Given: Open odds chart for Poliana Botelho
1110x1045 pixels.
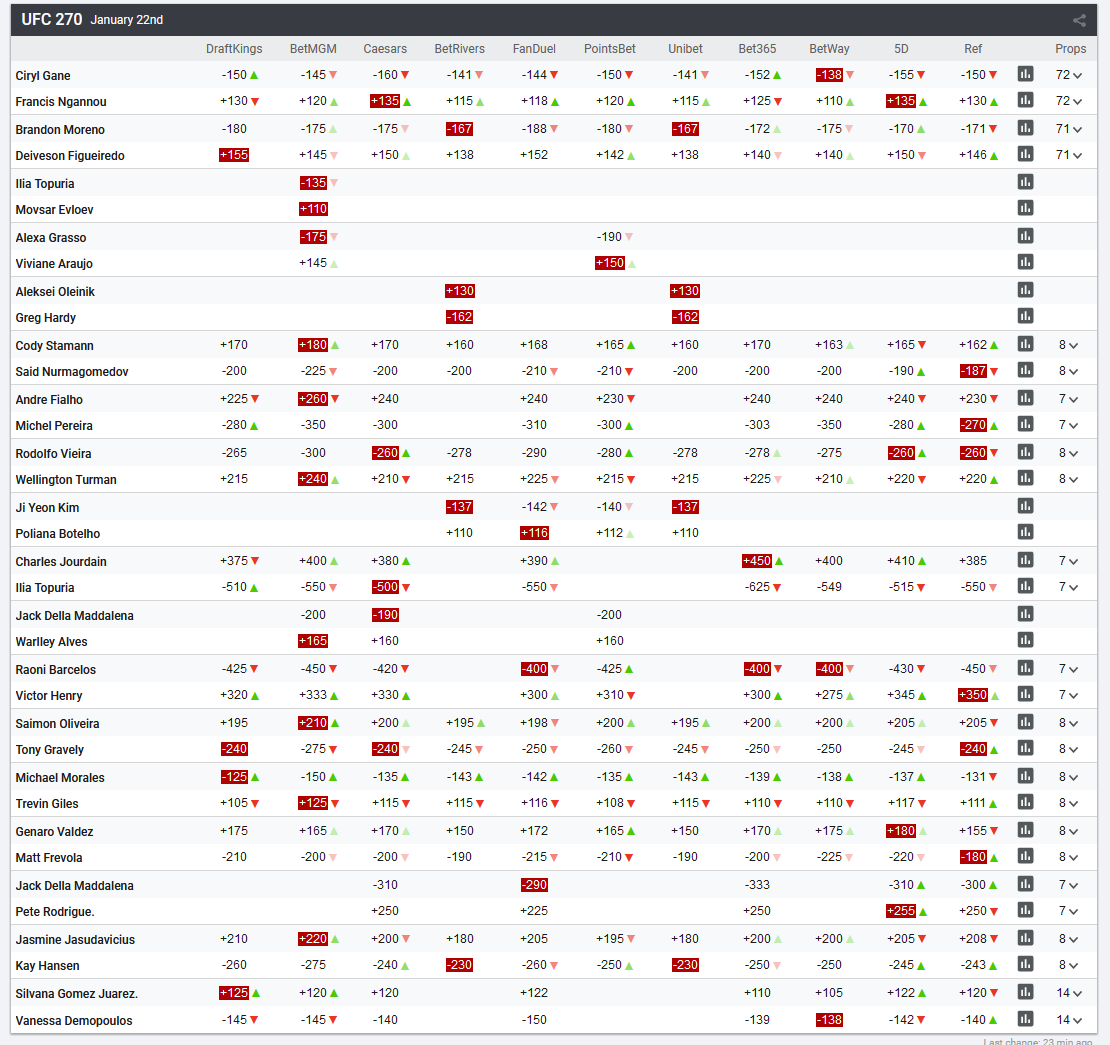Looking at the screenshot, I should tap(1025, 532).
